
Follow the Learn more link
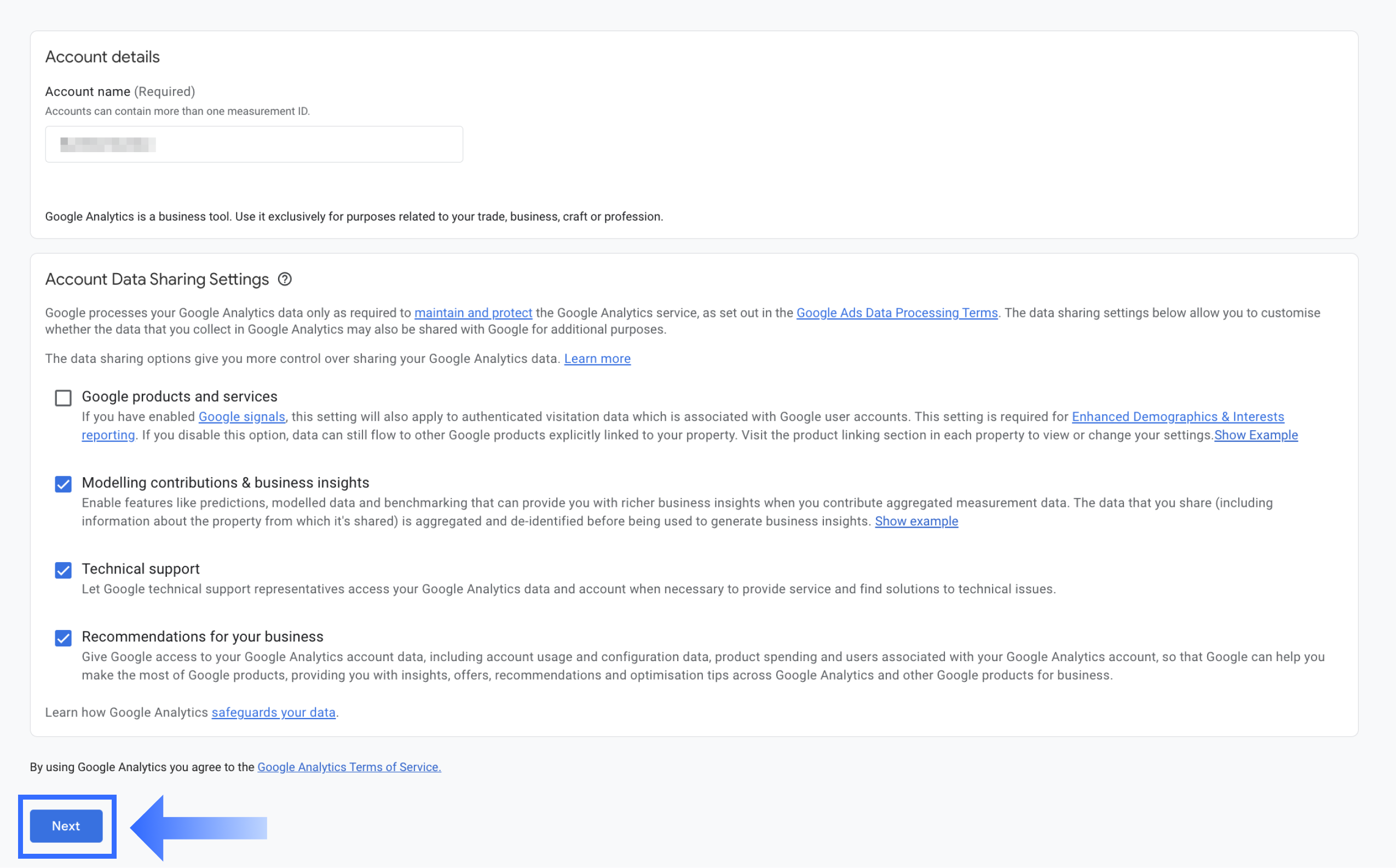597,359
